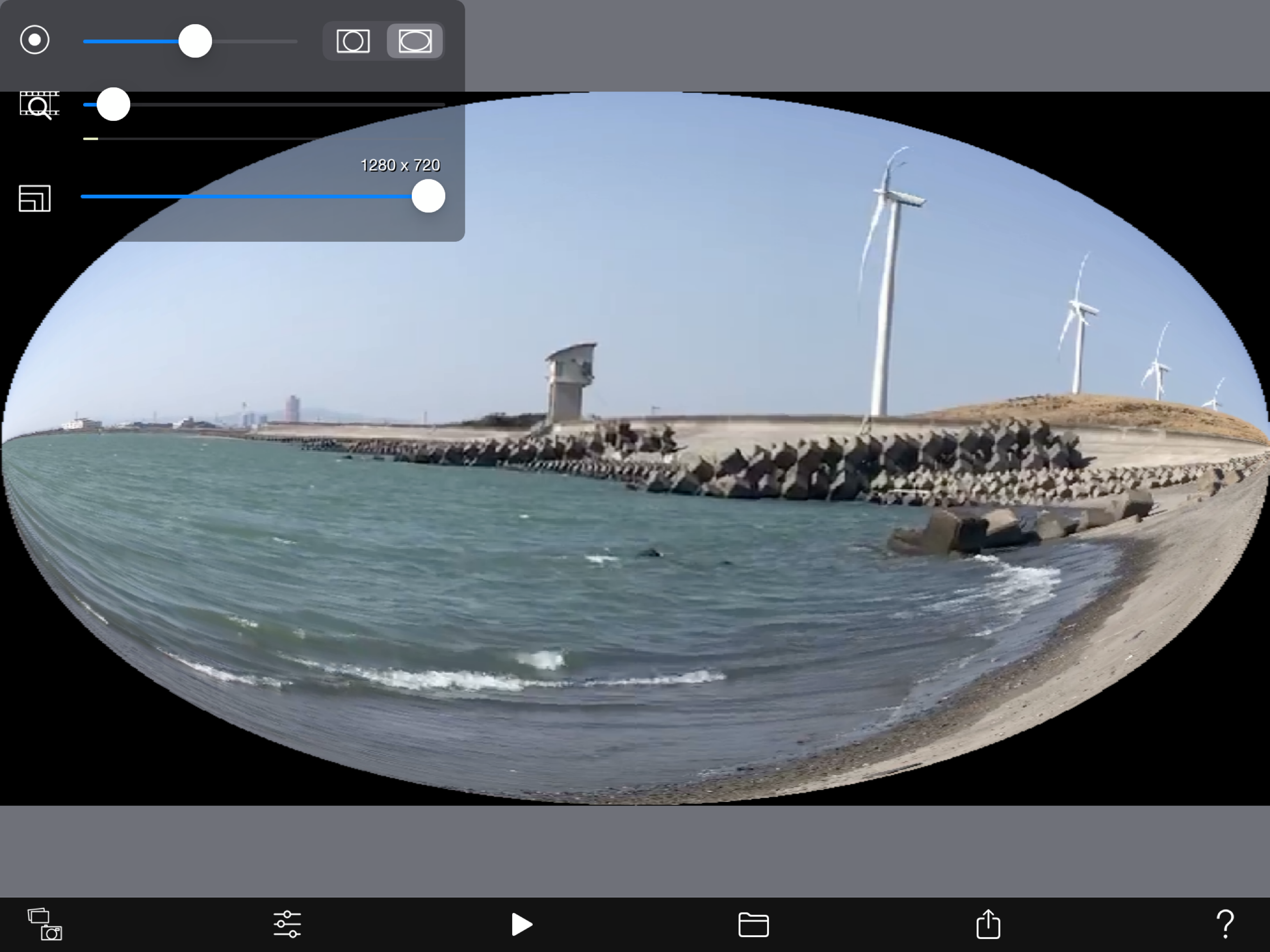Open the camera and photo source picker
Screen dimensions: 1270x952
(x=45, y=925)
